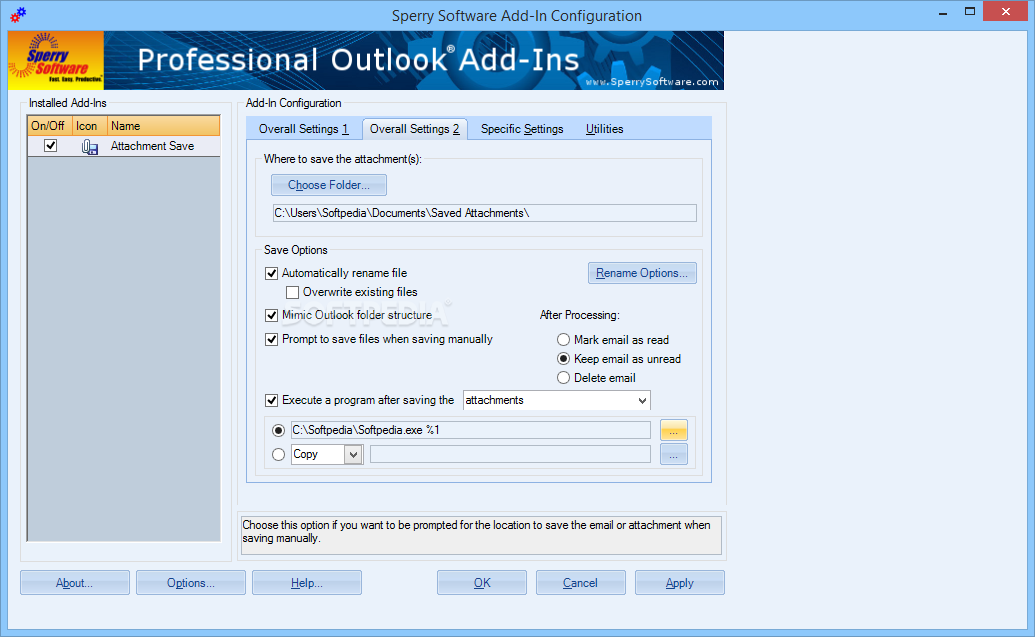The width and height of the screenshot is (1035, 637).
Task: Click the Options button
Action: [x=191, y=583]
